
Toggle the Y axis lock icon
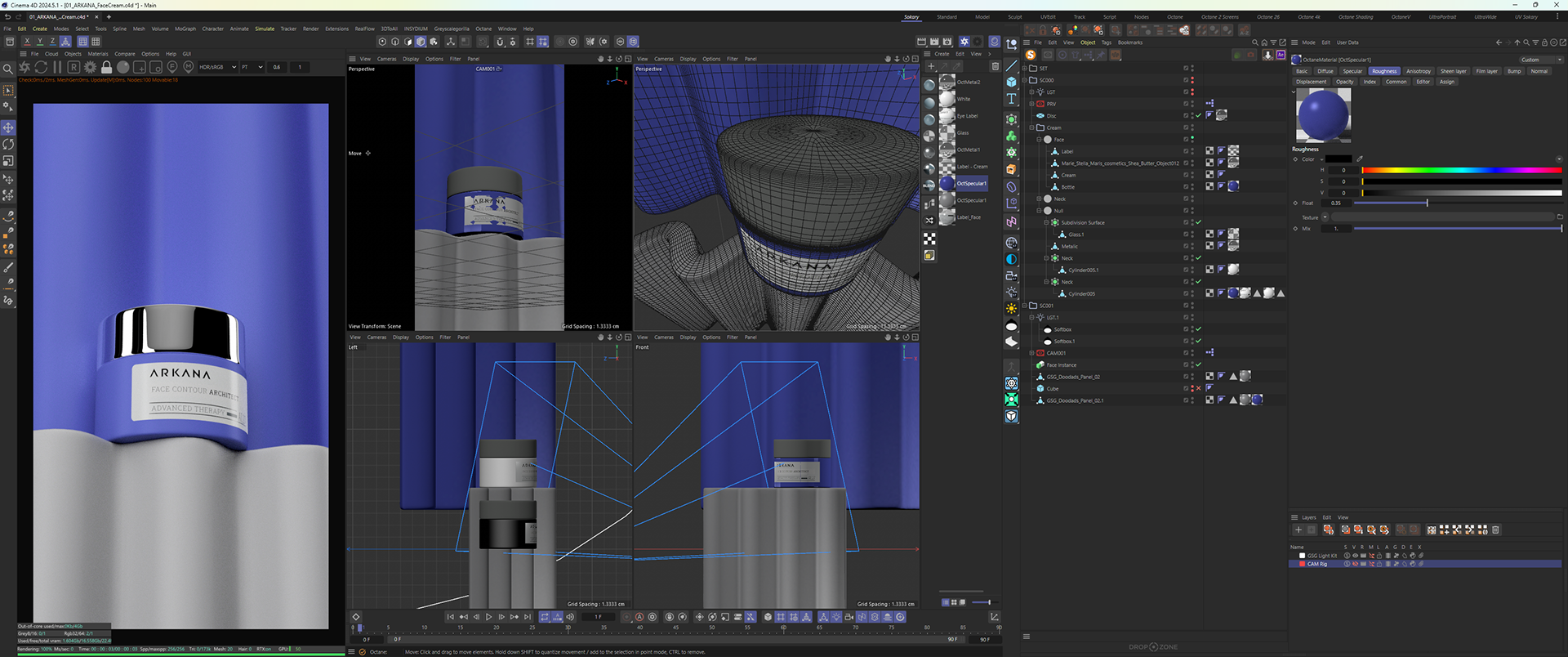coord(40,41)
